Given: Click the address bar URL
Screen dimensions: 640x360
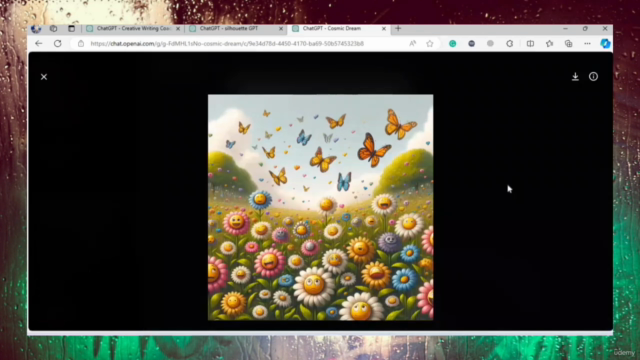Looking at the screenshot, I should pos(227,44).
